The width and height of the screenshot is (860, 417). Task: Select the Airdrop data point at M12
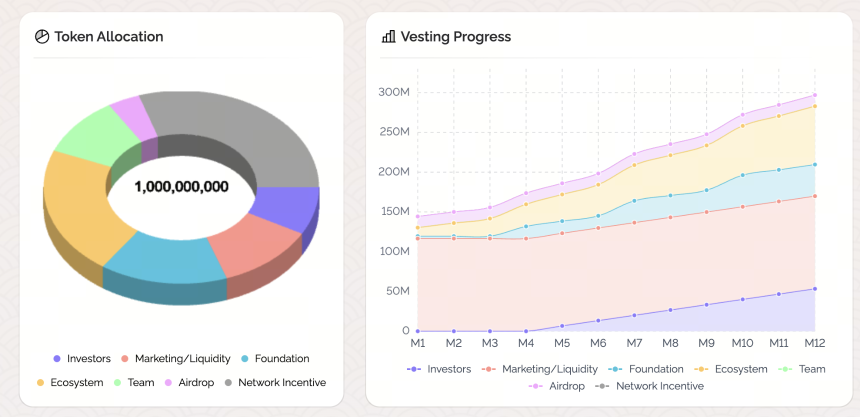click(x=814, y=95)
